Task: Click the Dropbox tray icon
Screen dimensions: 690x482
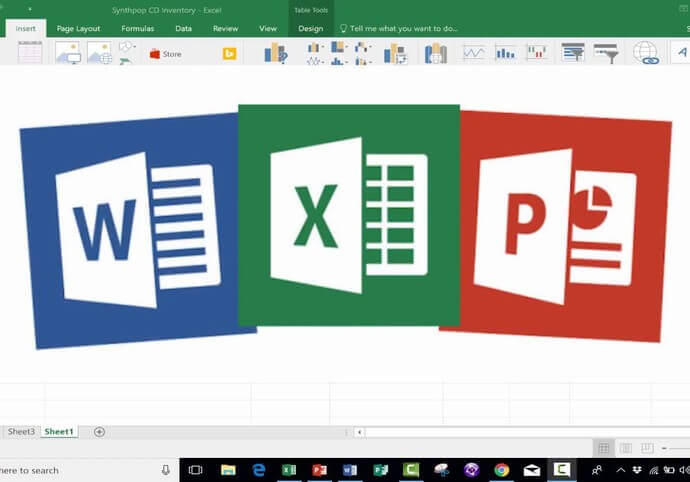Action: click(637, 471)
